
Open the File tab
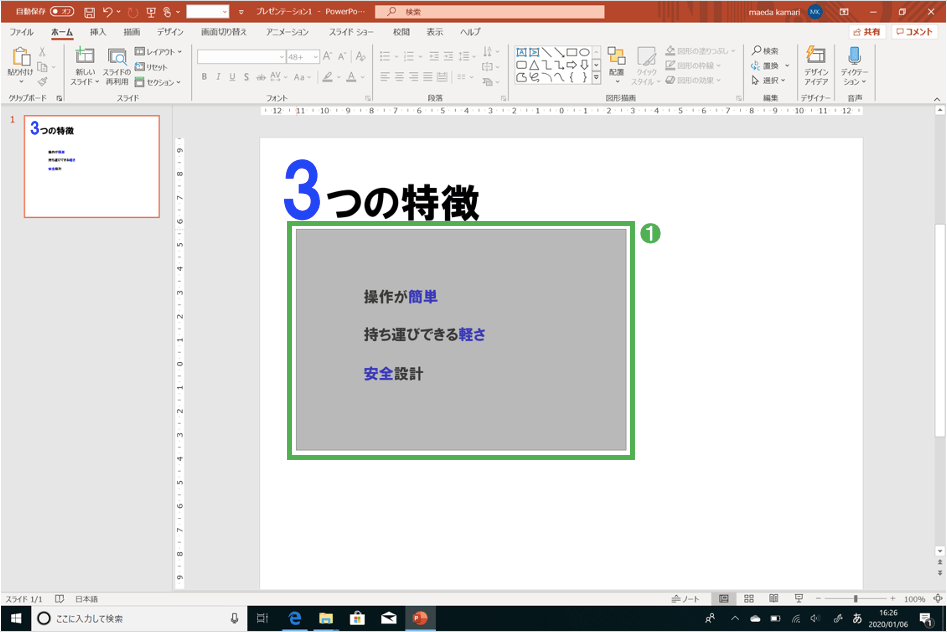(x=22, y=31)
